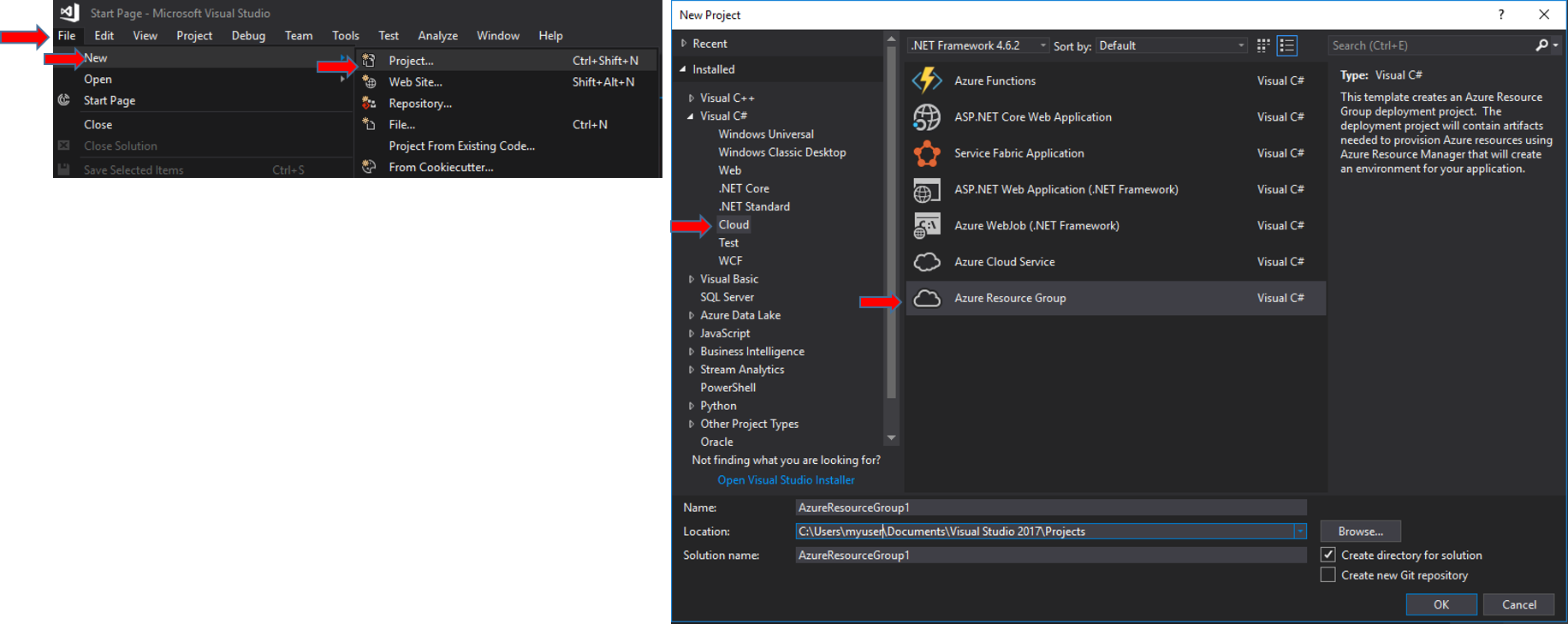This screenshot has height=624, width=1568.
Task: Open the .NET Framework 4.6.2 version dropdown
Action: pyautogui.click(x=979, y=45)
